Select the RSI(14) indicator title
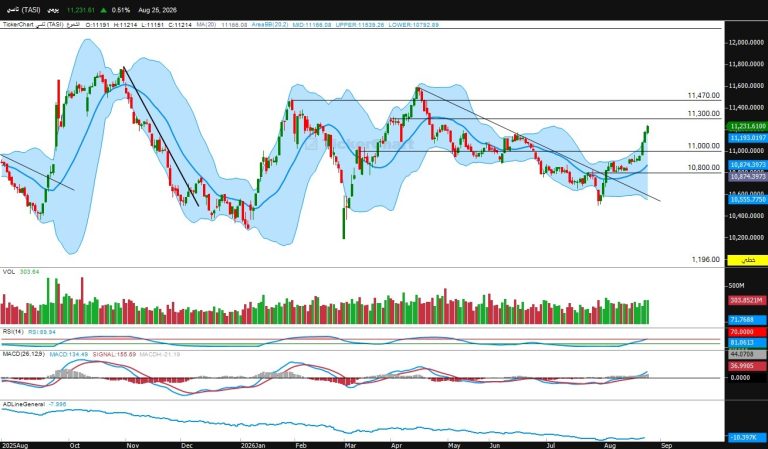Screen dimensions: 768x449 [13, 331]
